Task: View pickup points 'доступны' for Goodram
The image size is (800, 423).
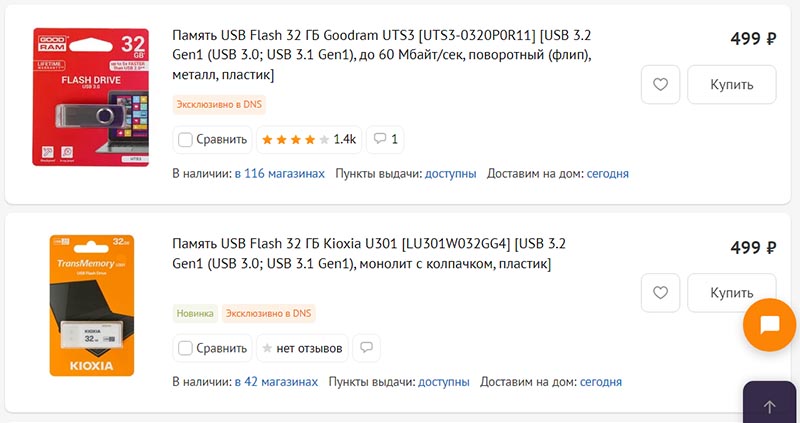Action: point(450,173)
